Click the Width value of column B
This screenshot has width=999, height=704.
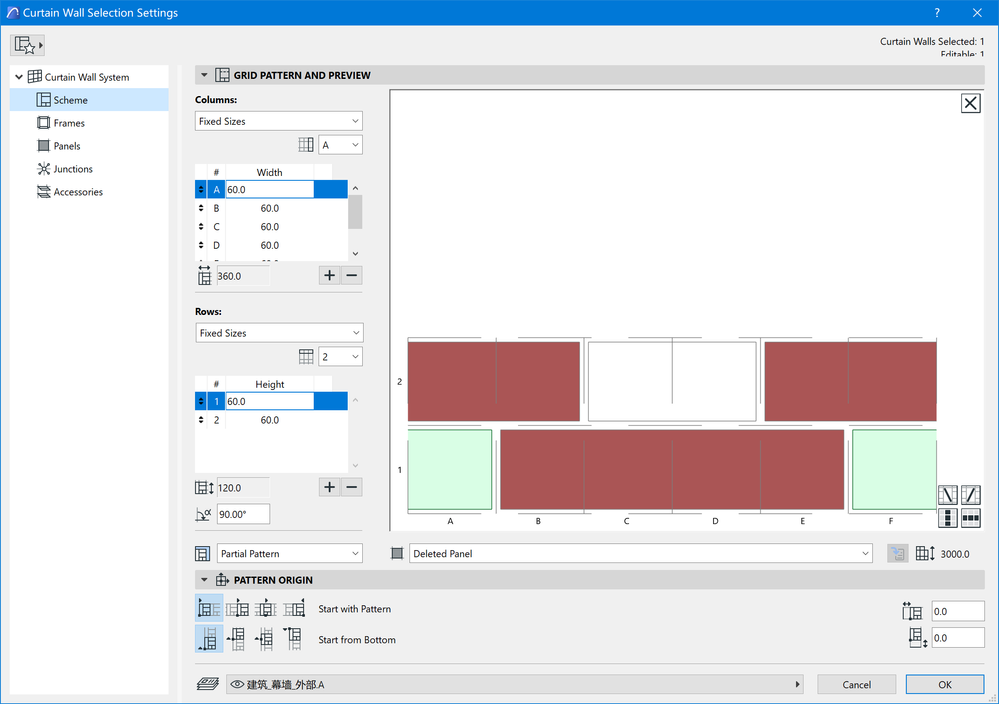point(270,208)
